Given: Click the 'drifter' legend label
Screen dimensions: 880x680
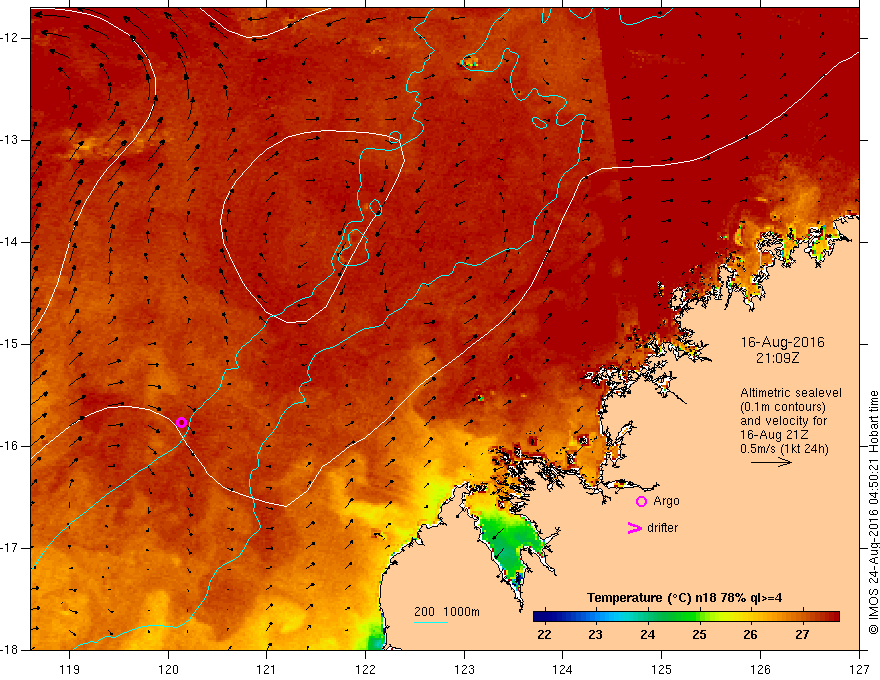Looking at the screenshot, I should 662,528.
